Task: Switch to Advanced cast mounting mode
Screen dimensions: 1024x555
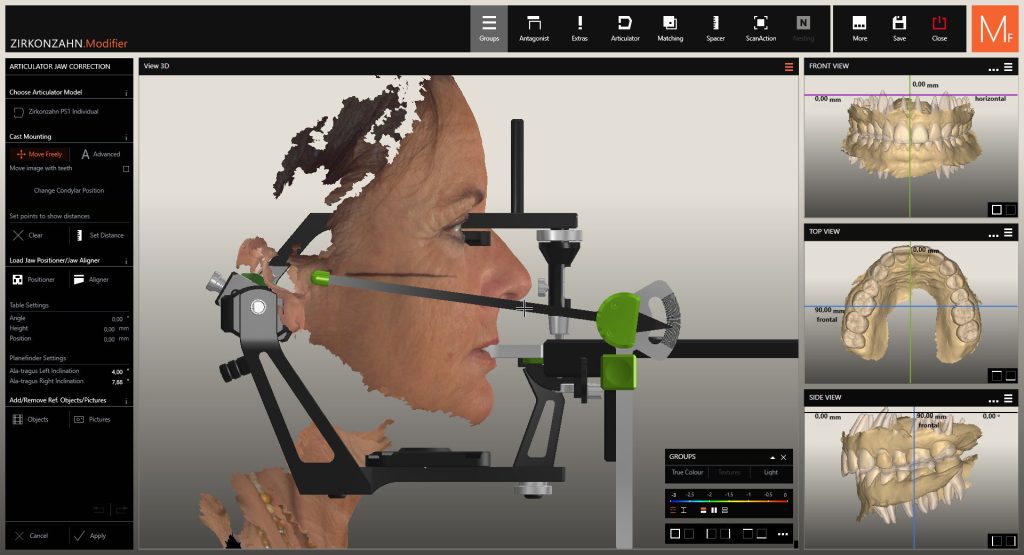Action: [100, 154]
